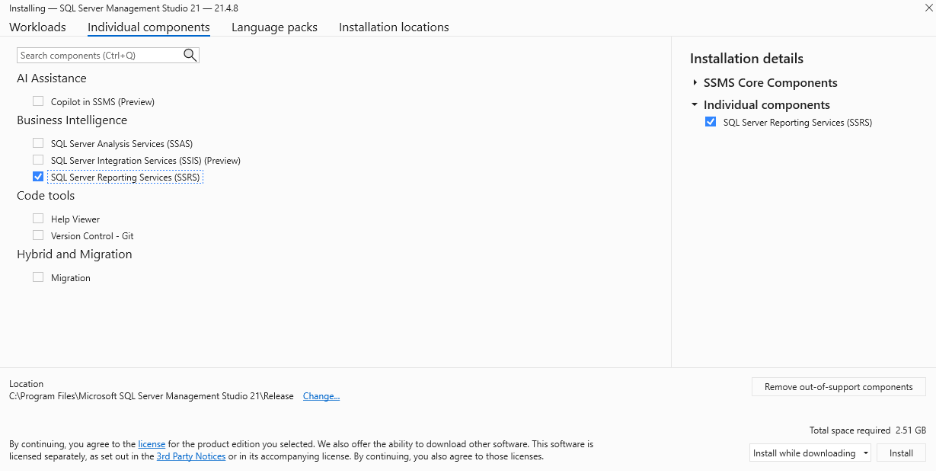Open the Install while downloading dropdown
936x471 pixels.
click(x=865, y=453)
